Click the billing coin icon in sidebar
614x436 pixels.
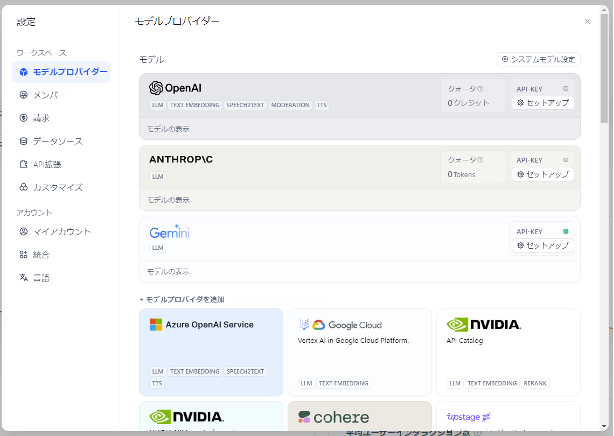[x=23, y=118]
